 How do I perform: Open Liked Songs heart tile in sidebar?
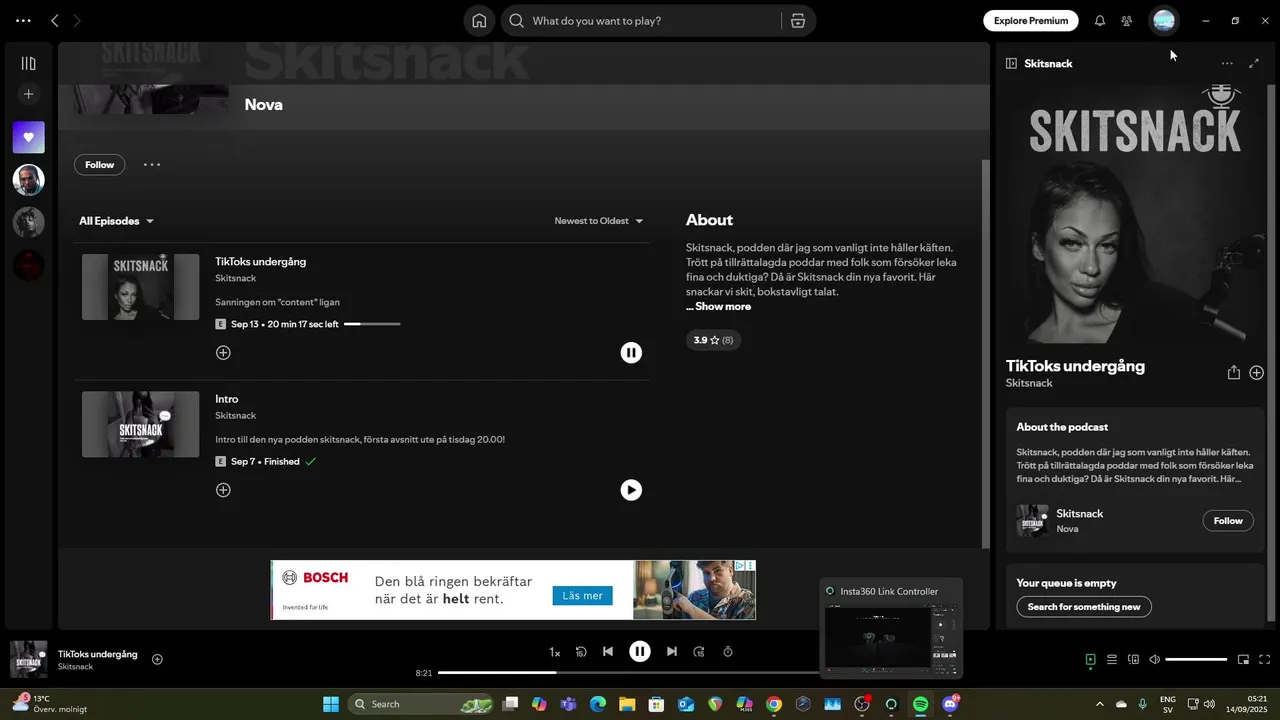[28, 137]
